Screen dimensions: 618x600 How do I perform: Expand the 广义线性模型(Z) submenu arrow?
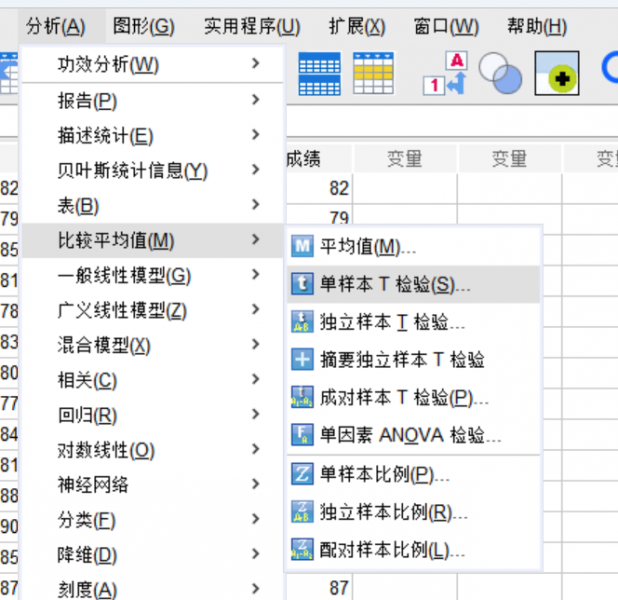(x=256, y=309)
